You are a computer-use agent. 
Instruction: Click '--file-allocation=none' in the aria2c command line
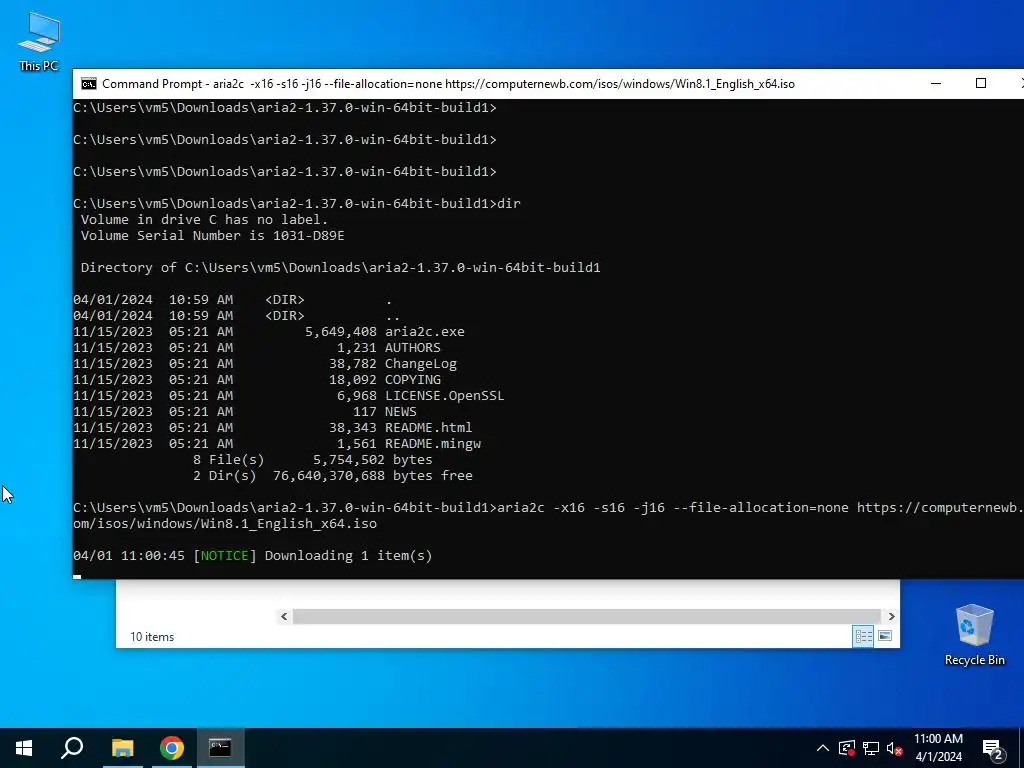(x=760, y=507)
